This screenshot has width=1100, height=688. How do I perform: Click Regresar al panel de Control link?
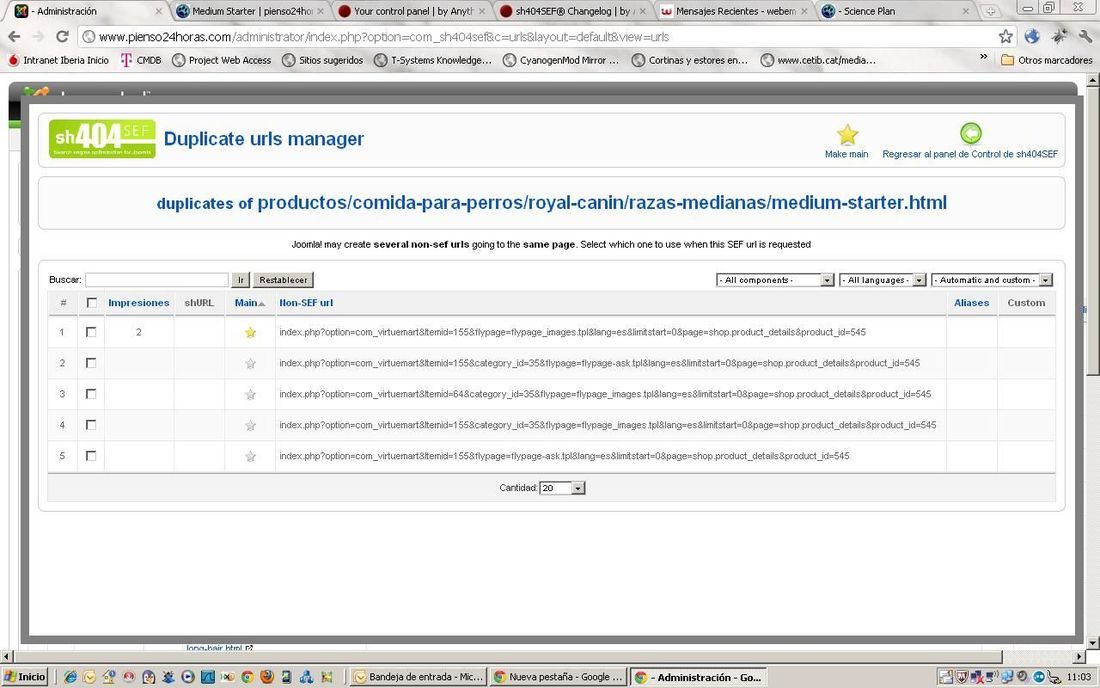click(970, 154)
